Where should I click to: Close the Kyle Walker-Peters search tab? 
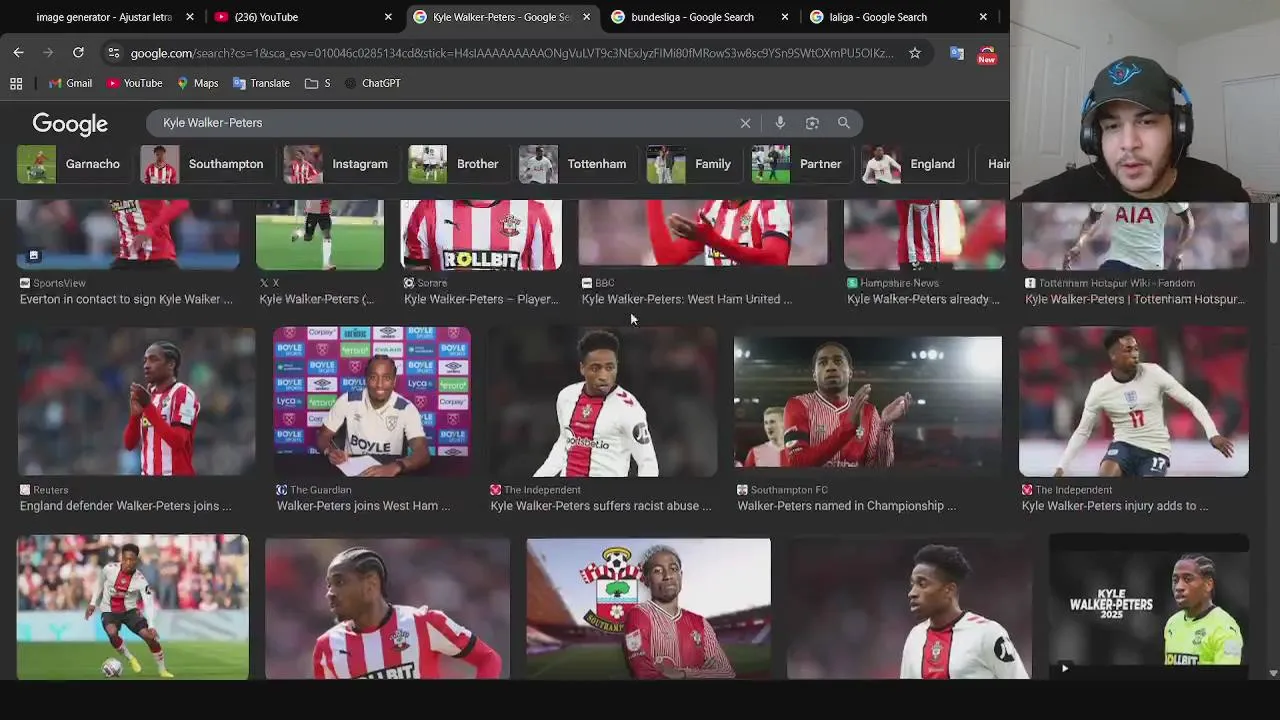pos(586,17)
